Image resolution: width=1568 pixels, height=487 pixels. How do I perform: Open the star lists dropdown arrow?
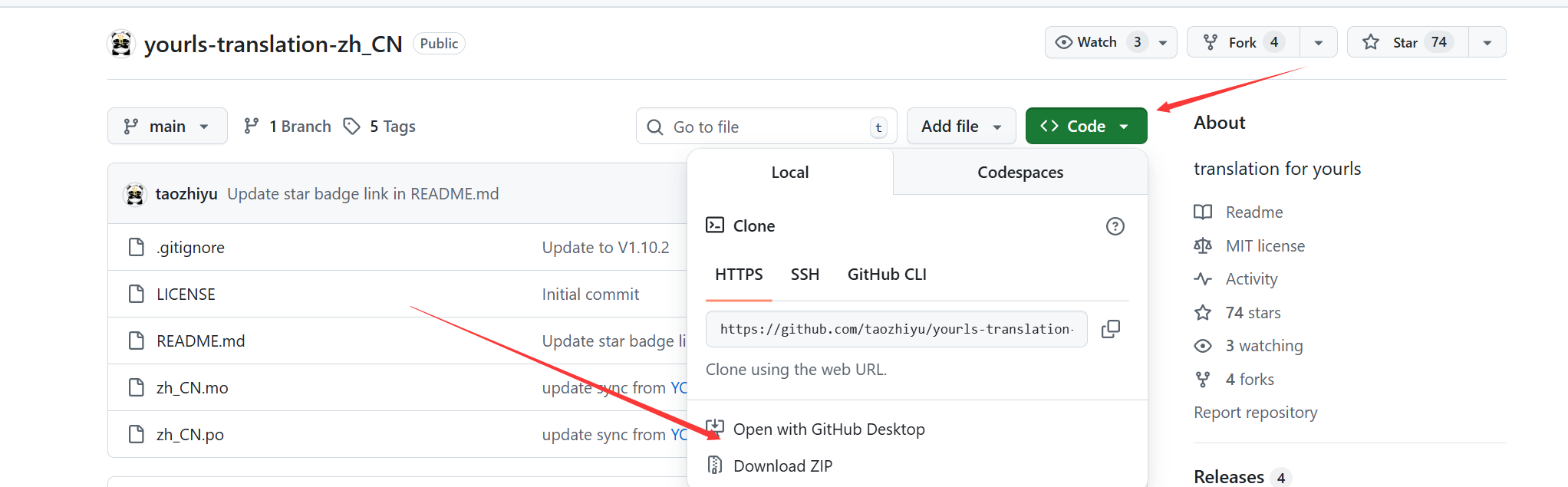pos(1487,42)
